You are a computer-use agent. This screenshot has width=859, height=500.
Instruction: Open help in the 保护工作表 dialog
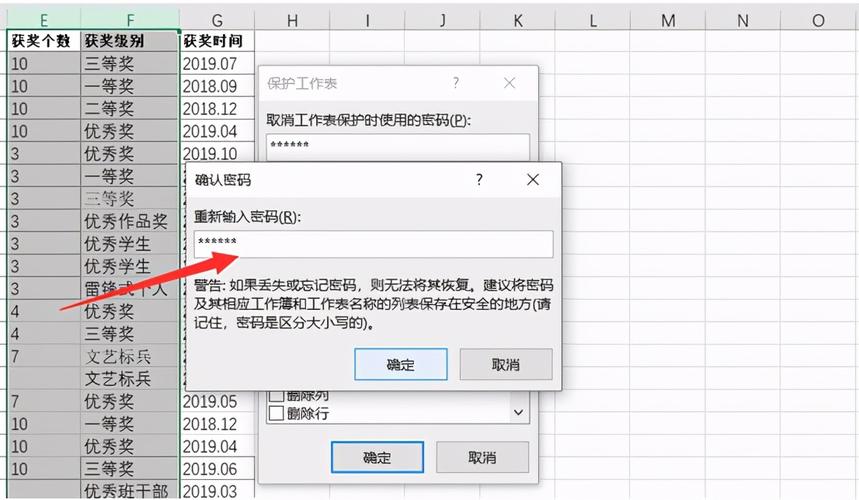coord(456,83)
